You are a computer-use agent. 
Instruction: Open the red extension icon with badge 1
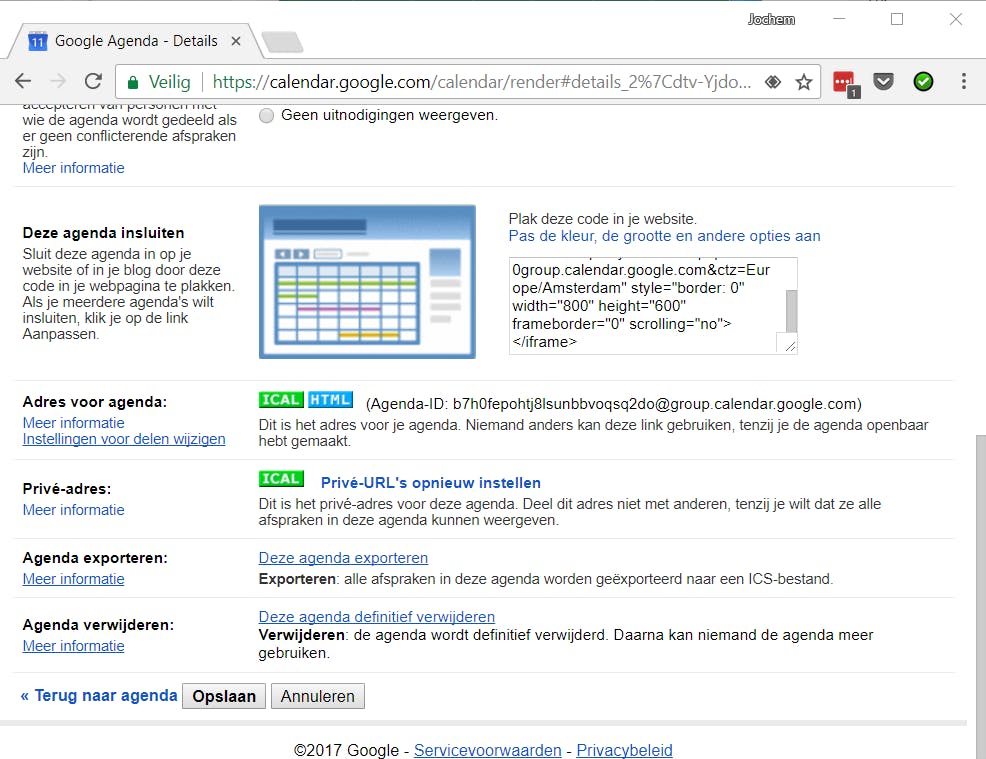coord(845,83)
